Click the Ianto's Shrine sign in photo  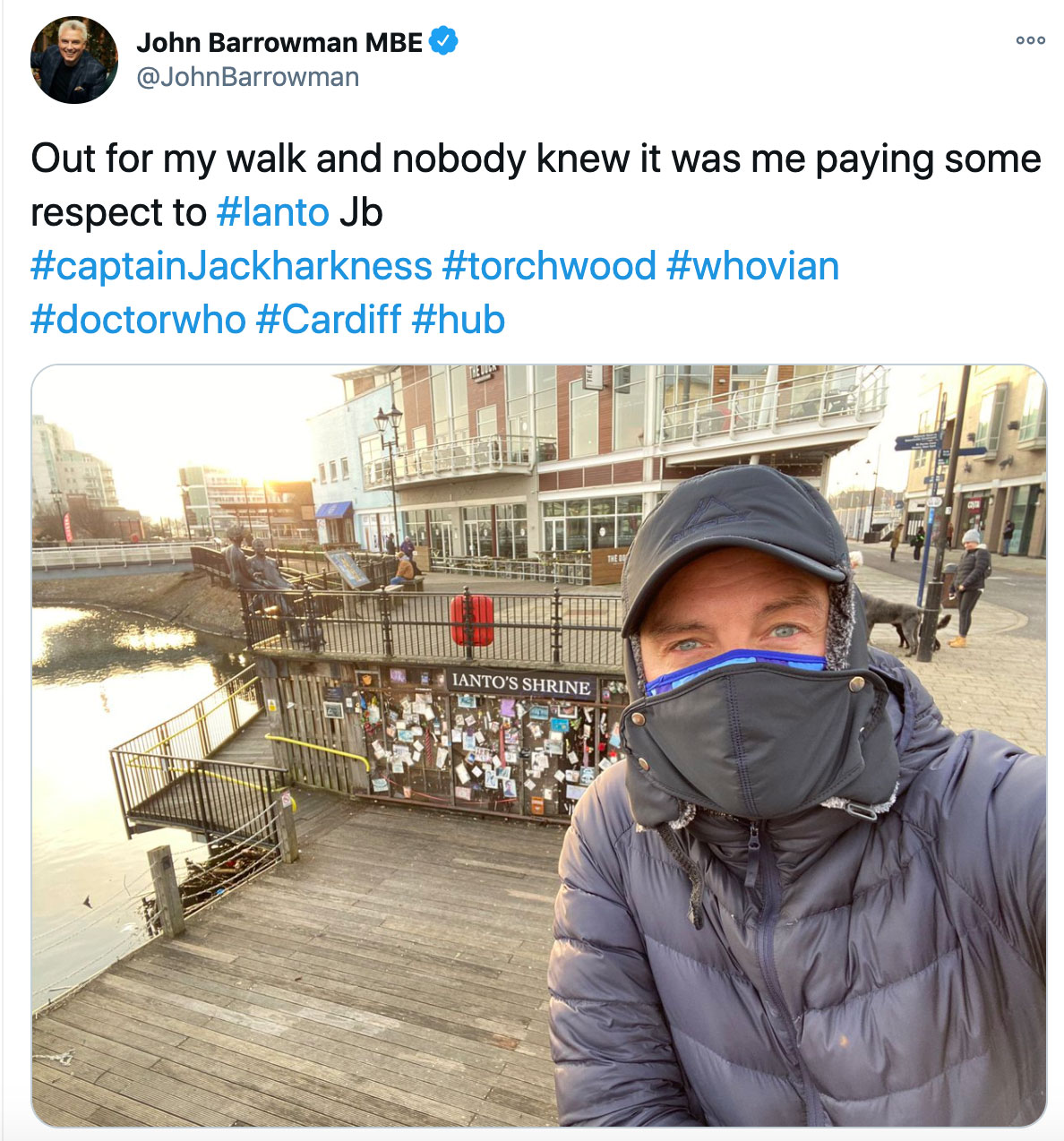(x=522, y=682)
